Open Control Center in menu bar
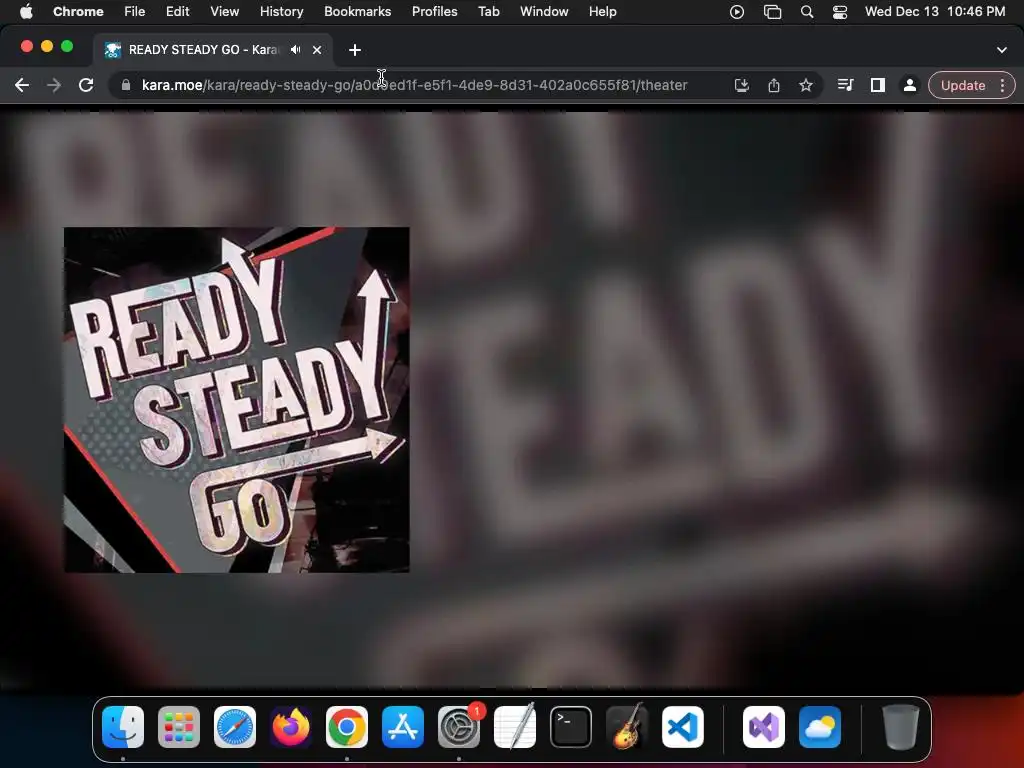This screenshot has width=1024, height=768. 840,12
